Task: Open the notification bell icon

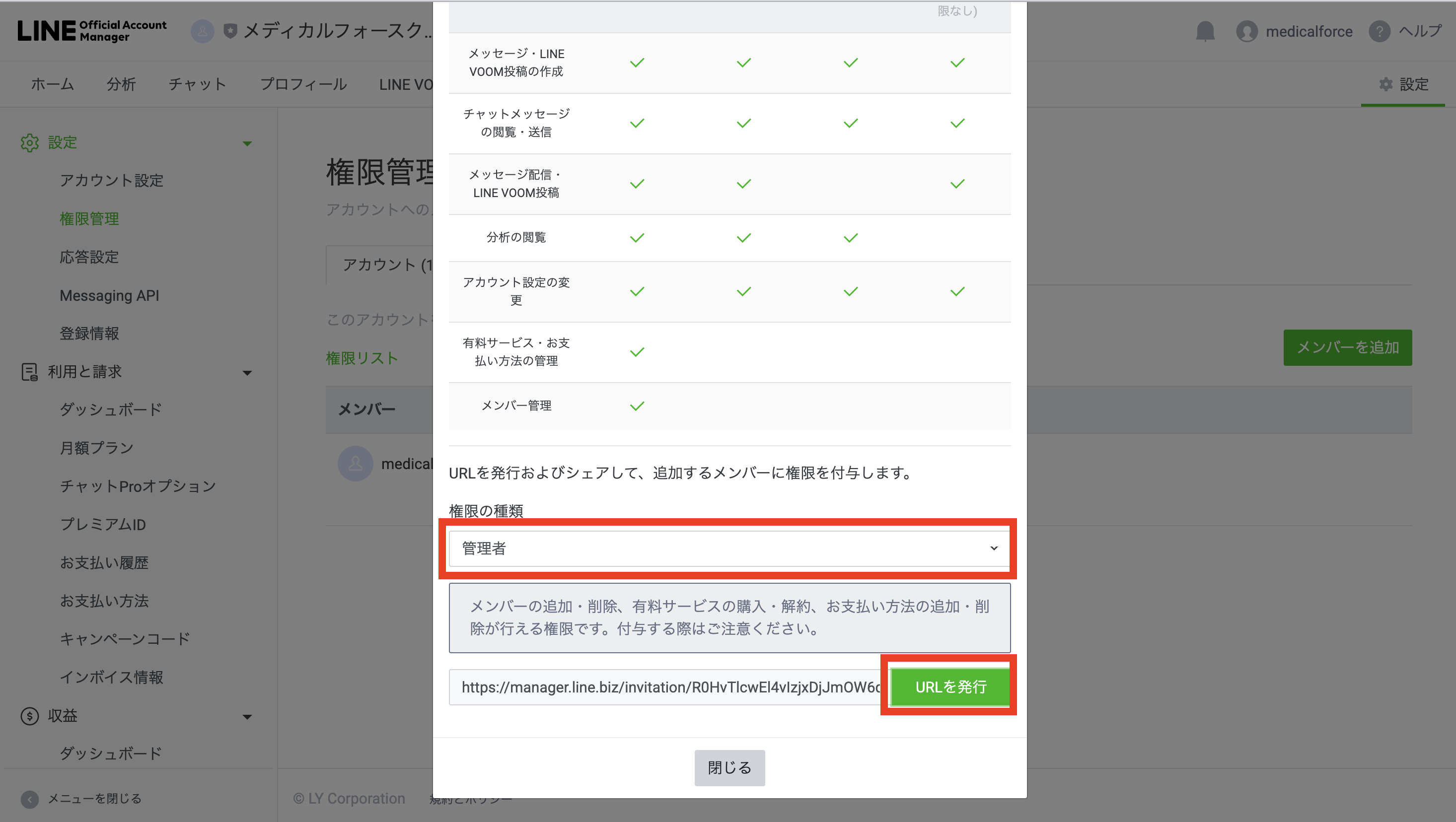Action: (1206, 31)
